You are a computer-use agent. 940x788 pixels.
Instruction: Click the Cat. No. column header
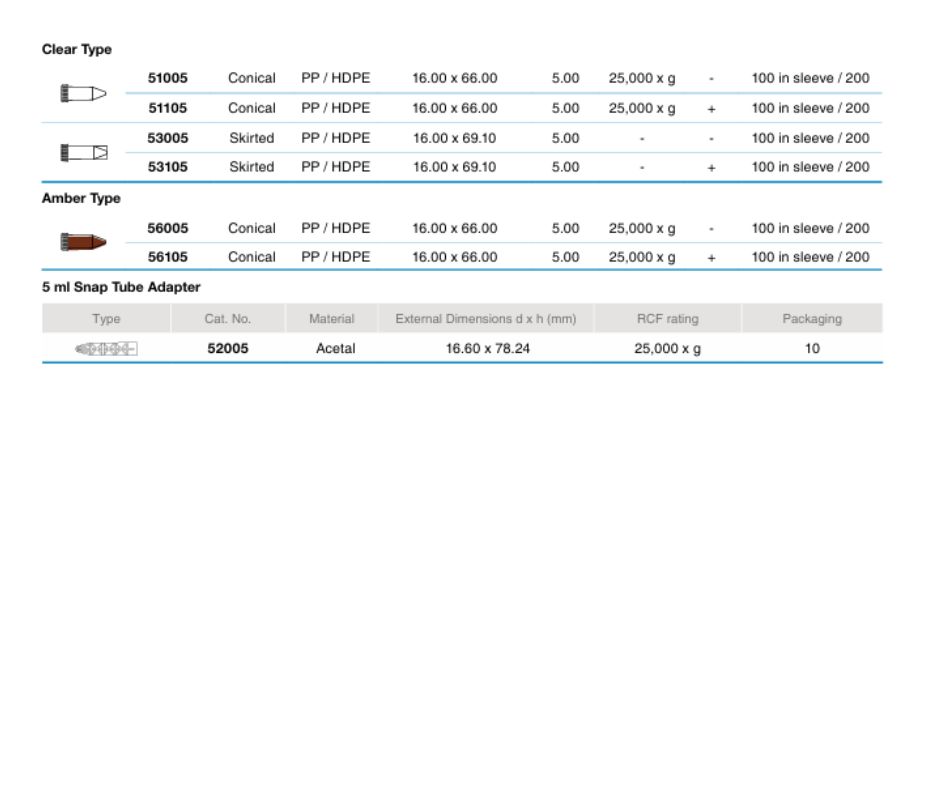228,319
